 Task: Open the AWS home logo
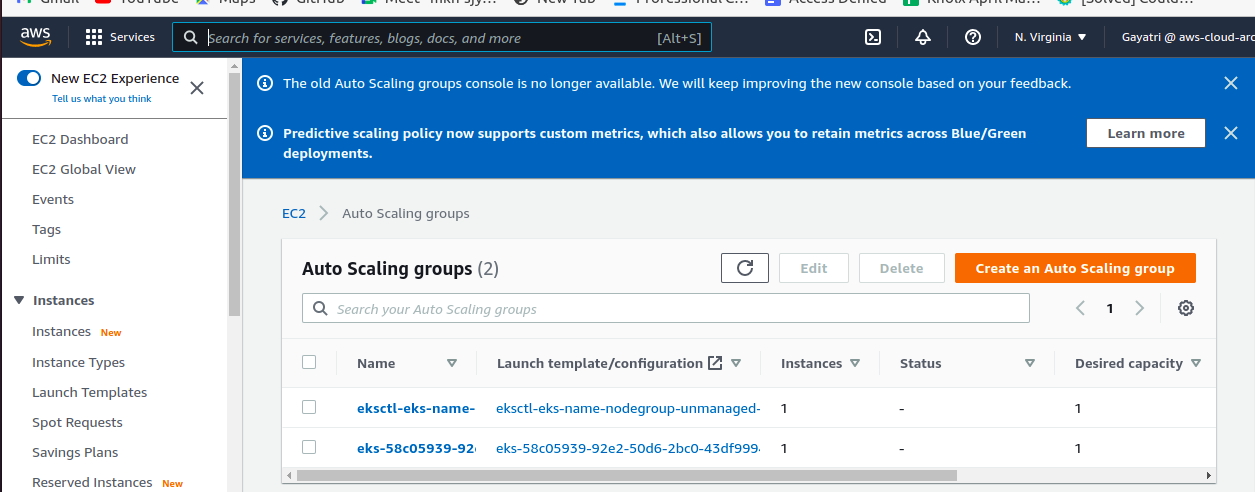point(36,37)
